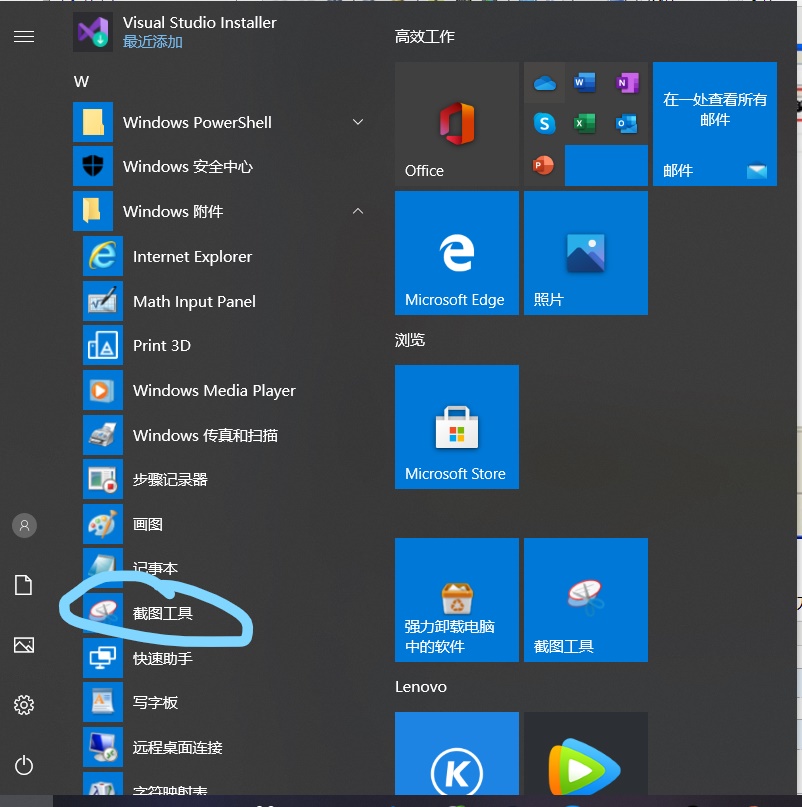Open the 邮件 mail tile
Screen dimensions: 802x807
coord(714,124)
